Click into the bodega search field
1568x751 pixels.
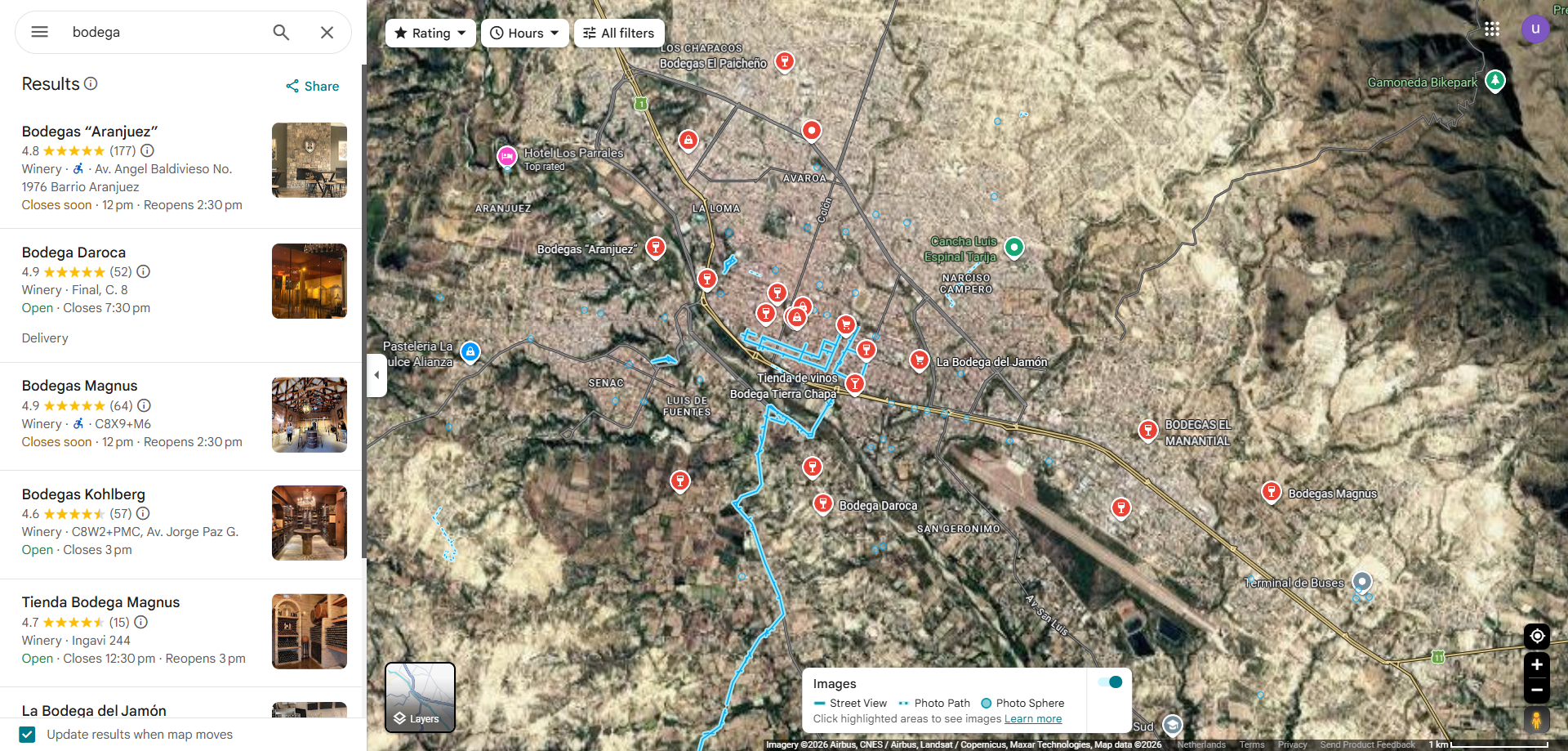[163, 32]
